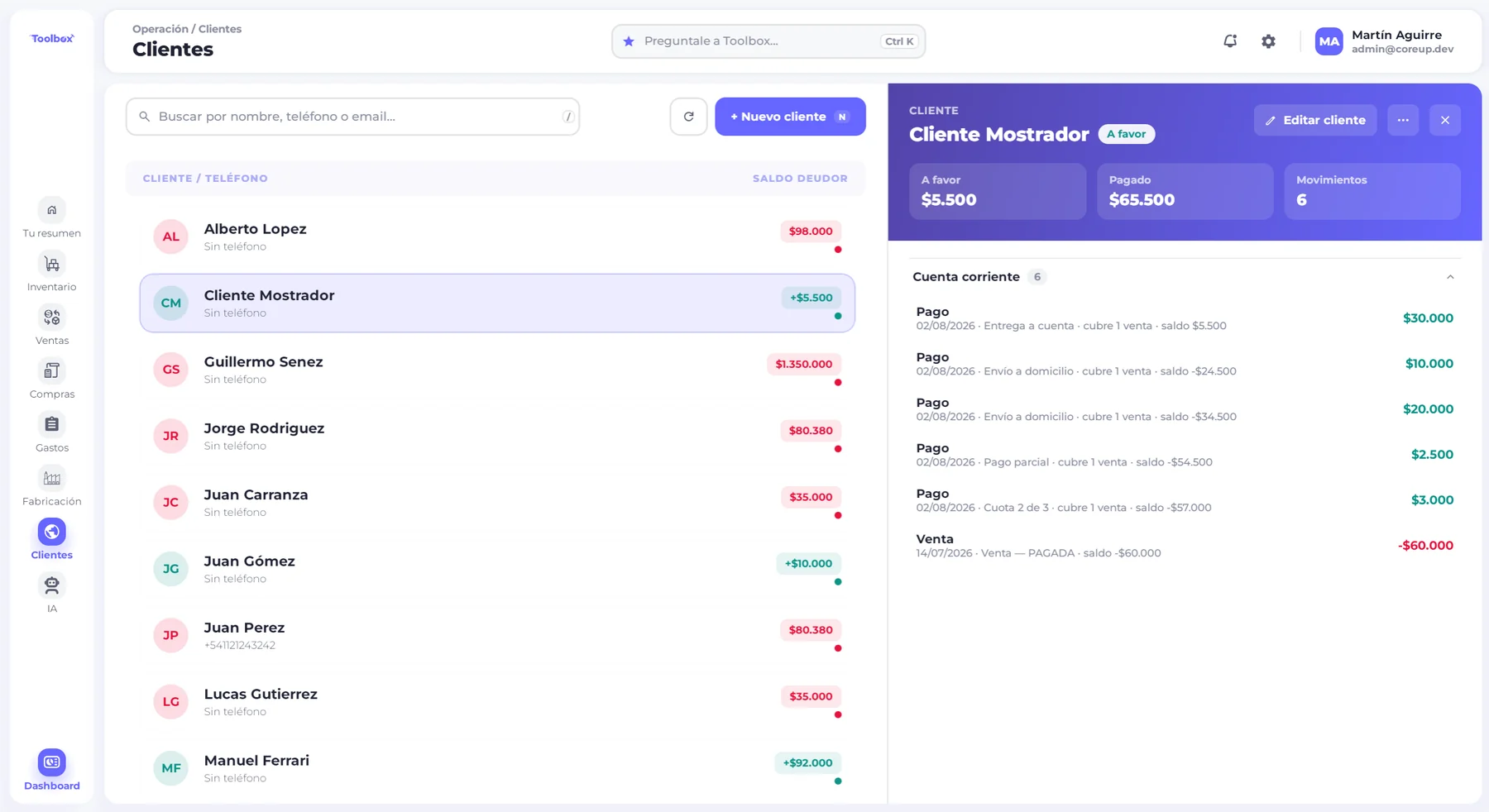Viewport: 1489px width, 812px height.
Task: Open the Venta of -$60.000 entry
Action: tap(1184, 546)
